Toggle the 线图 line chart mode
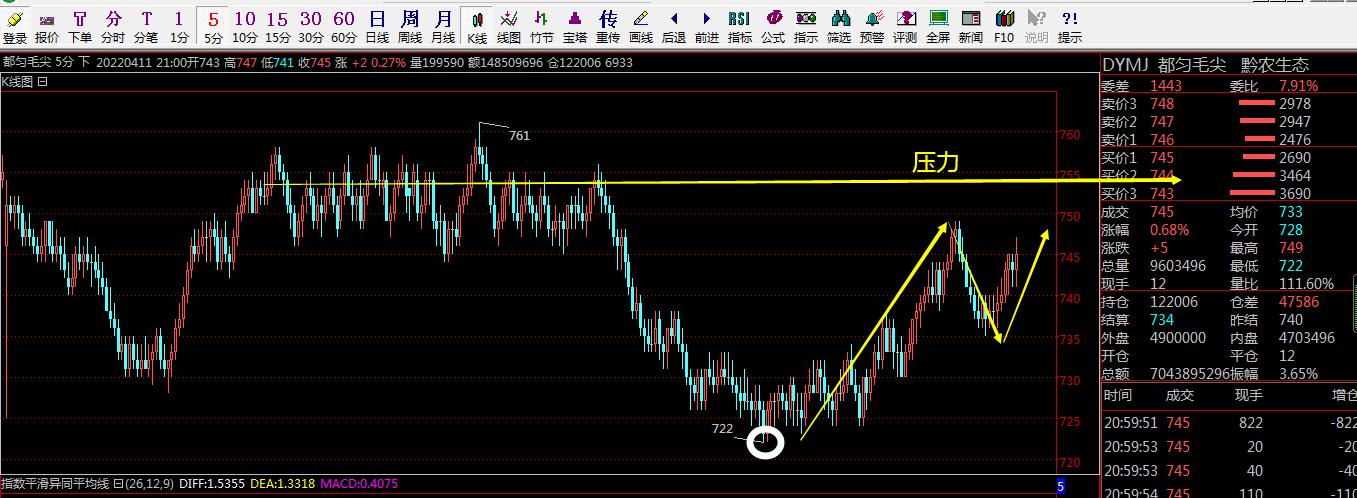The image size is (1357, 498). pyautogui.click(x=509, y=27)
